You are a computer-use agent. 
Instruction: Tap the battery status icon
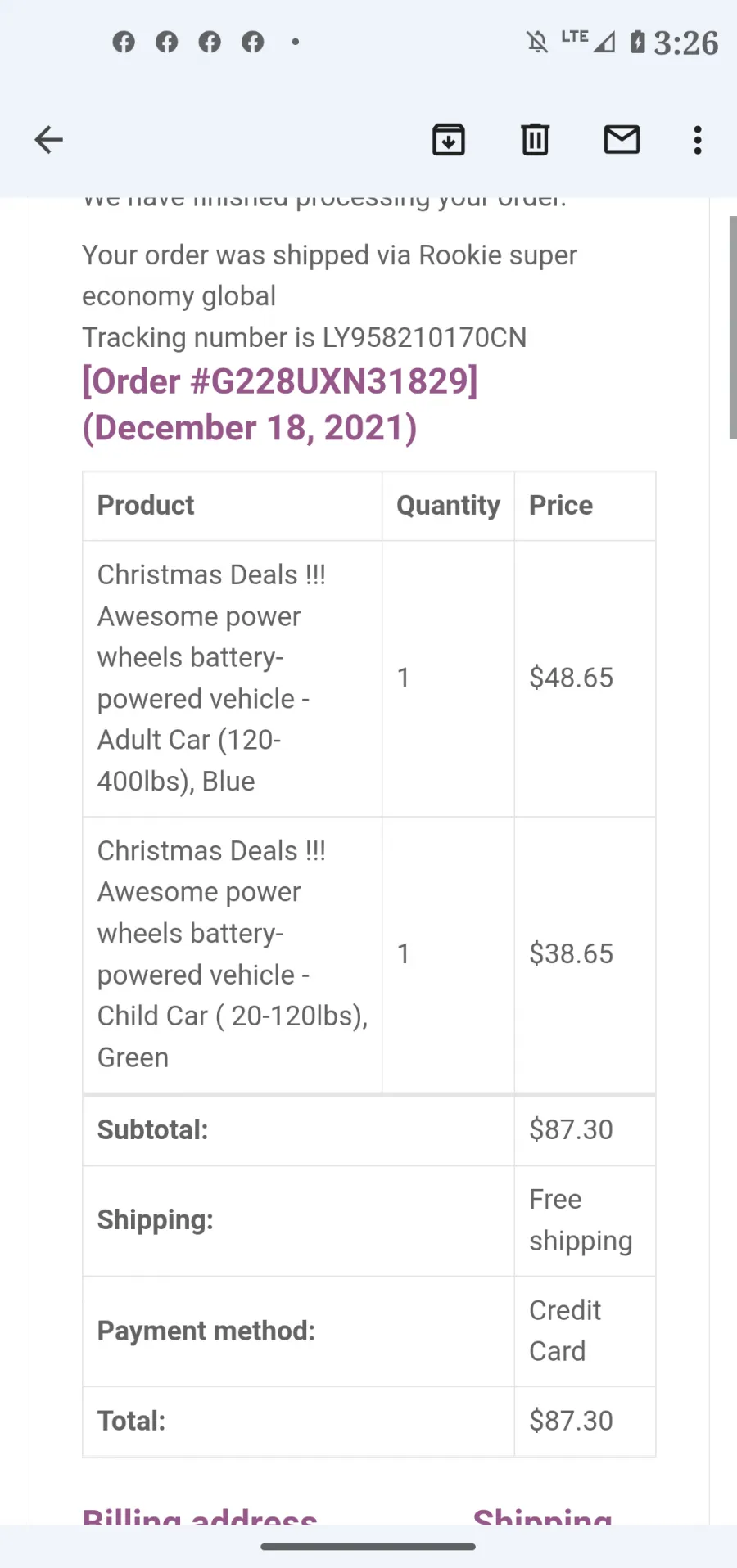(x=638, y=42)
